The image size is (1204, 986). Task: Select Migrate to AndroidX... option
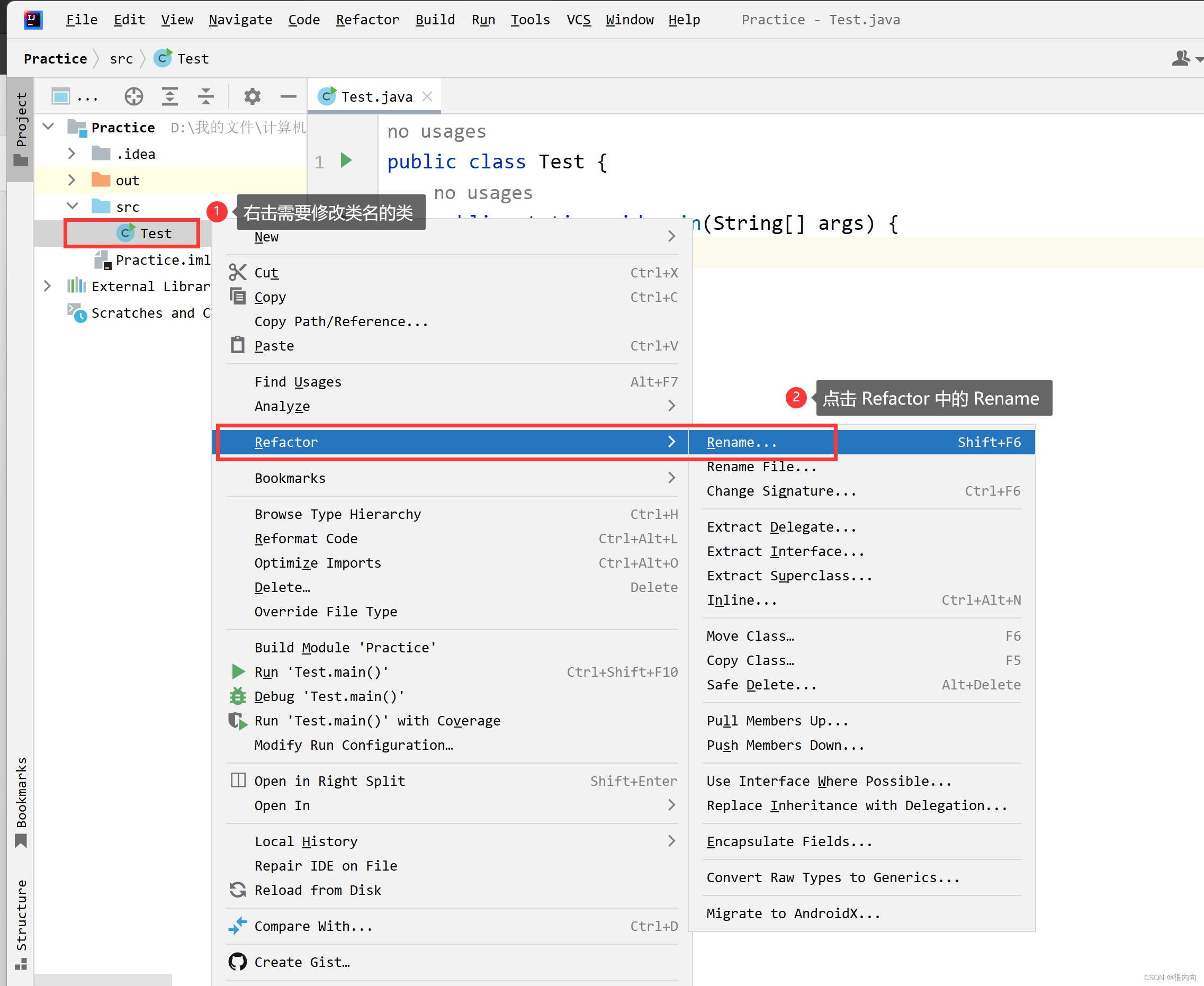(862, 913)
